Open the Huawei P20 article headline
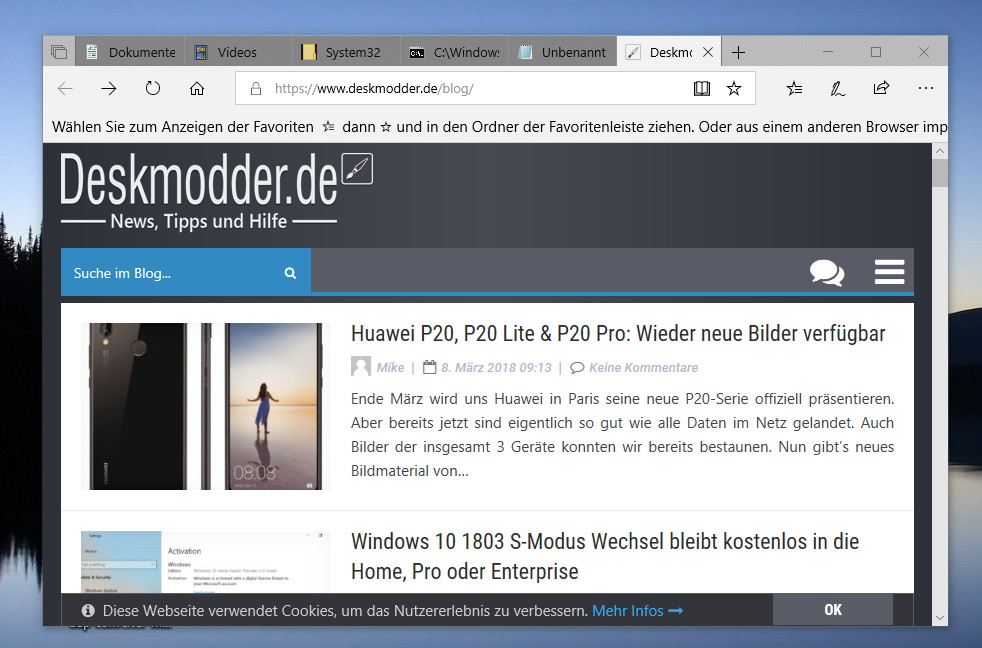 (618, 334)
